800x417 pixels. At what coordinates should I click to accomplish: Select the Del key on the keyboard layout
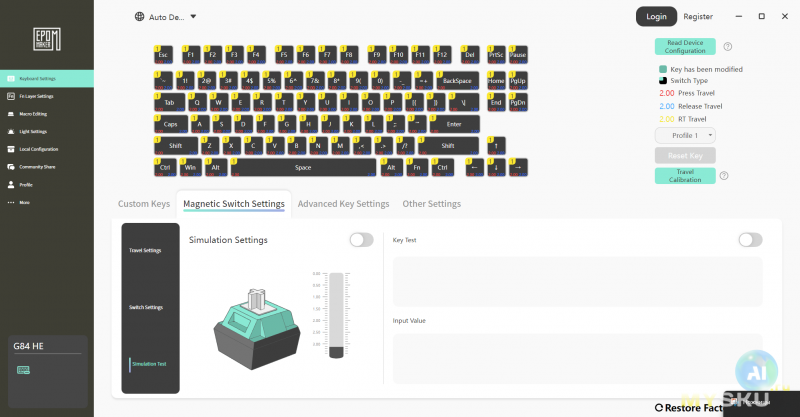(x=470, y=55)
